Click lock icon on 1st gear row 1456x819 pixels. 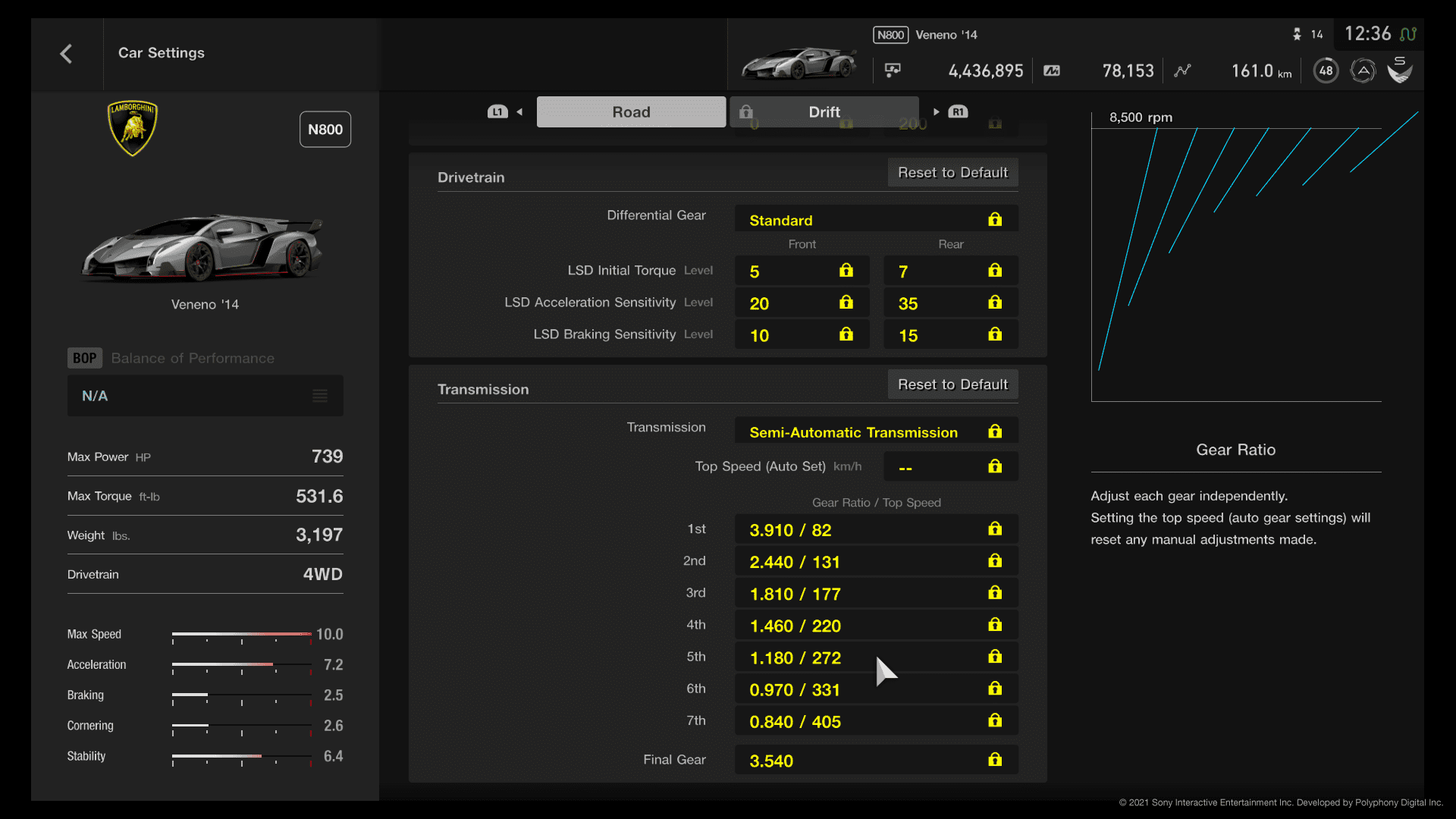[x=995, y=529]
